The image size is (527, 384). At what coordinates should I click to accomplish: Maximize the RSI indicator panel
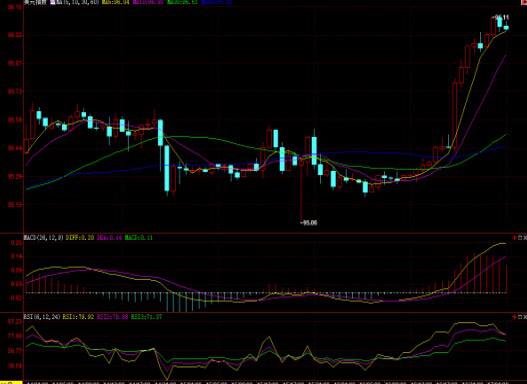pos(520,317)
